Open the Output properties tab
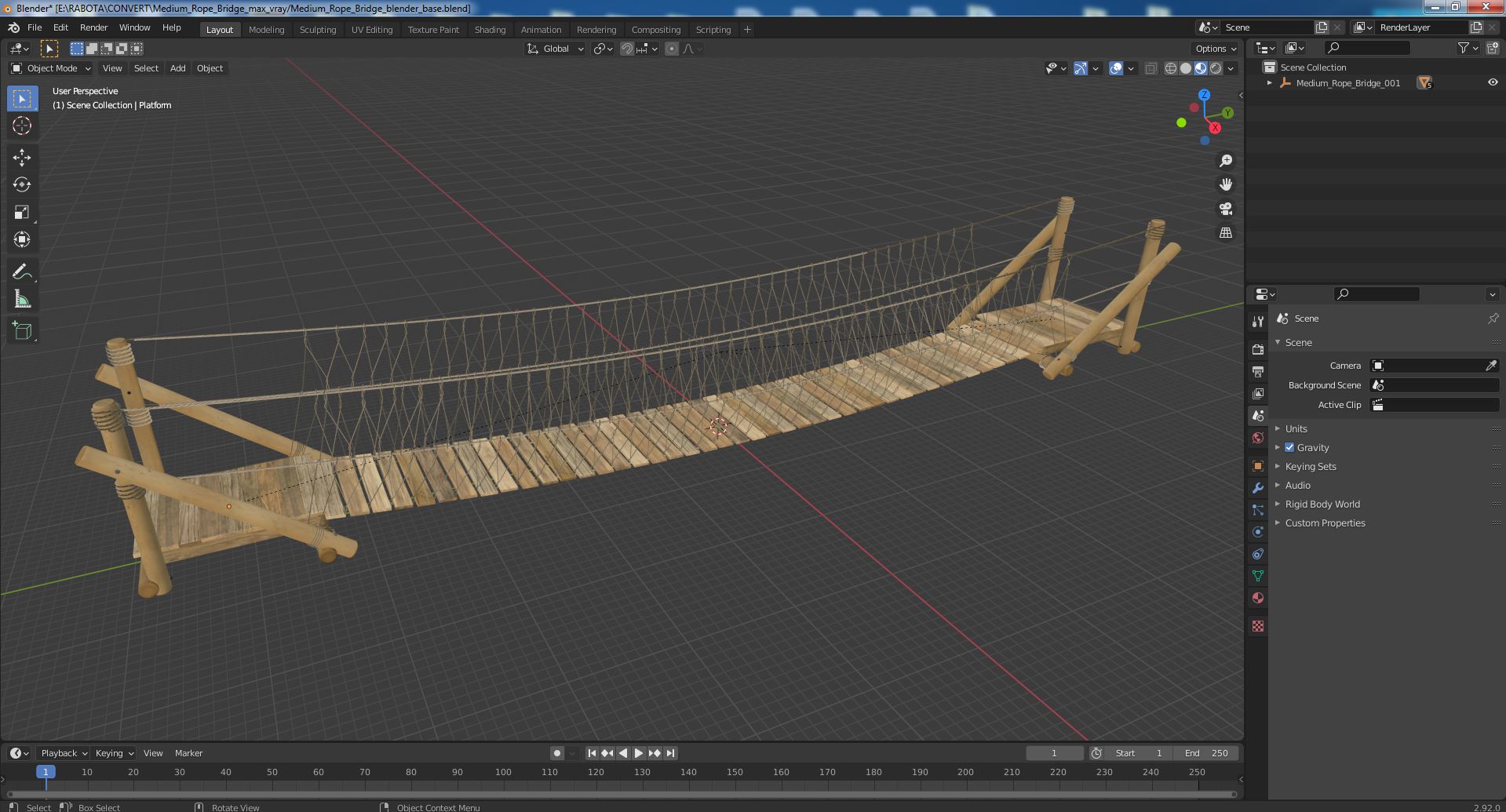The image size is (1506, 812). (1258, 371)
